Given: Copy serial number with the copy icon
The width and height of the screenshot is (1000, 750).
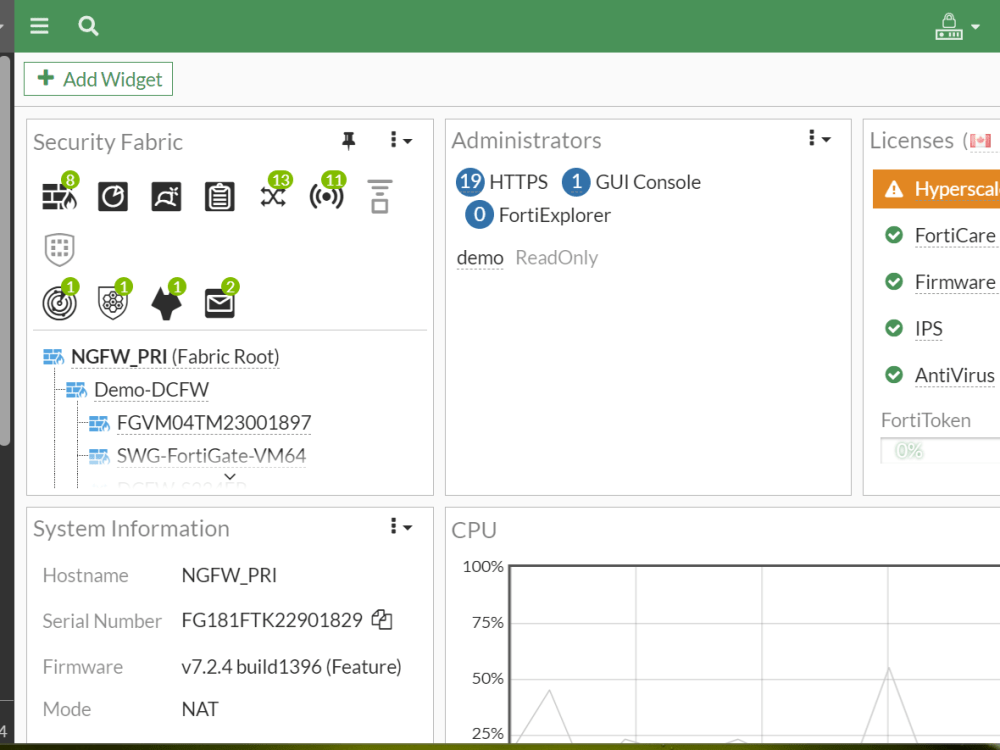Looking at the screenshot, I should [382, 619].
